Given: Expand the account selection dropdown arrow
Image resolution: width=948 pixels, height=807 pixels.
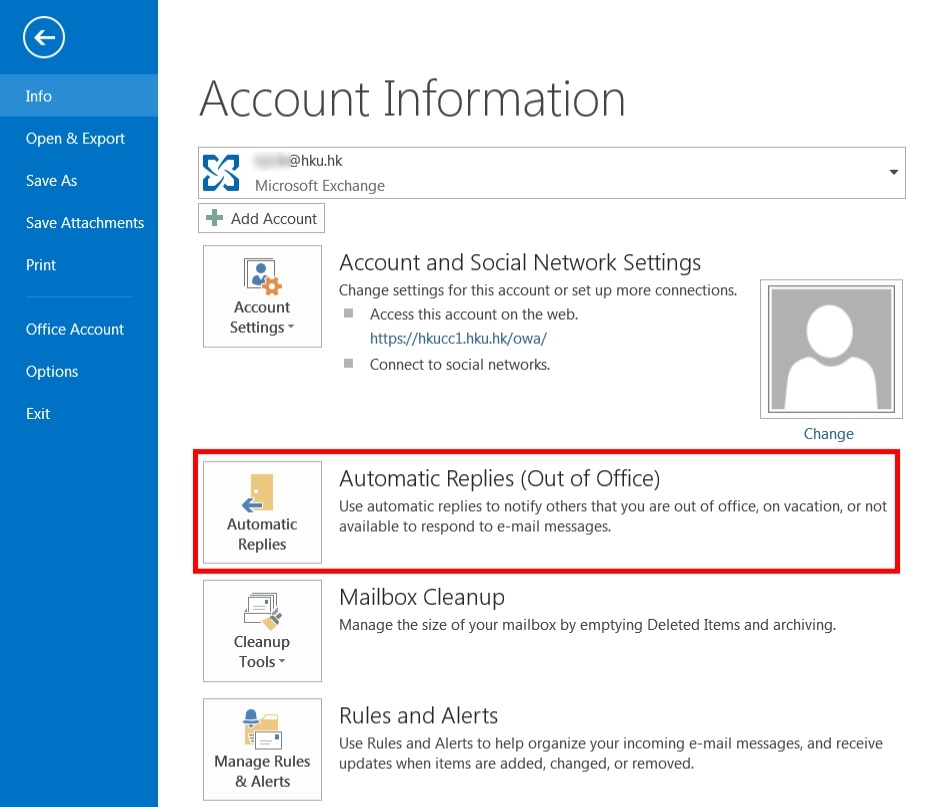Looking at the screenshot, I should point(893,171).
